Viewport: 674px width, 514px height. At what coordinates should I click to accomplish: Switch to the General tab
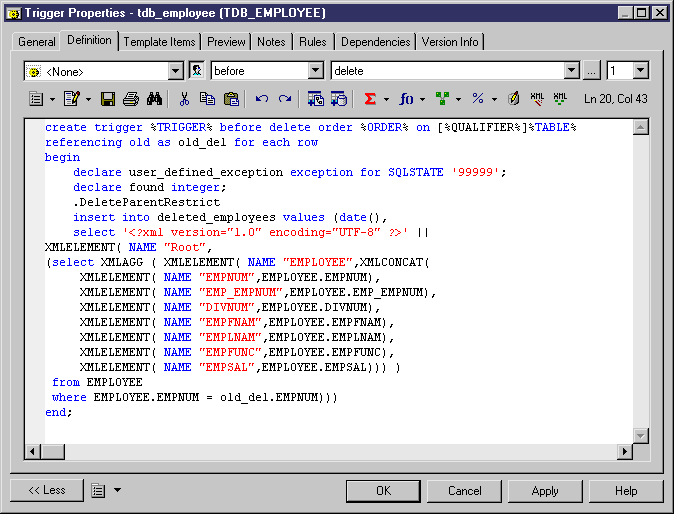point(37,42)
